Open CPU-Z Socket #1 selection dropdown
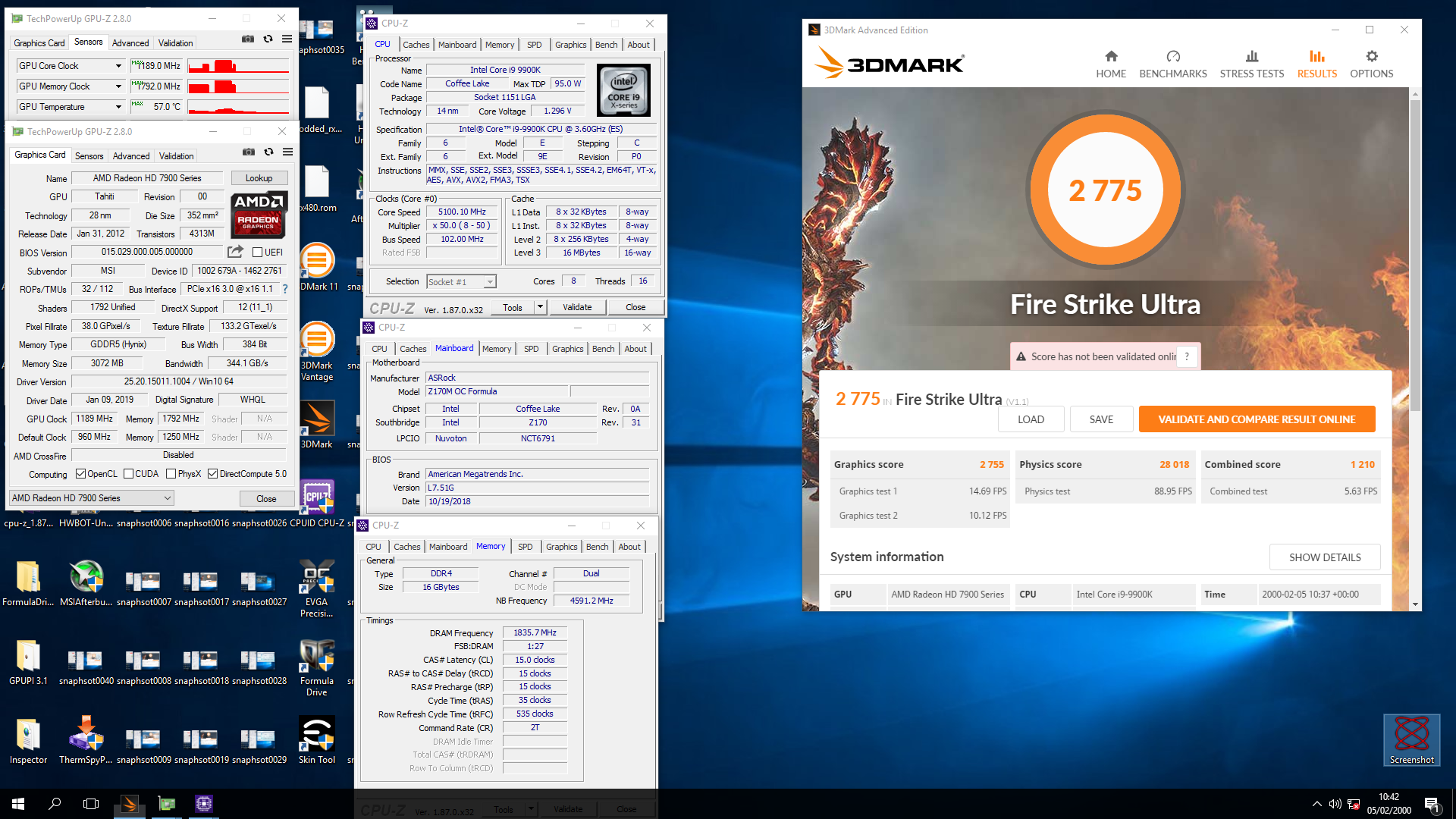The image size is (1456, 819). tap(461, 281)
